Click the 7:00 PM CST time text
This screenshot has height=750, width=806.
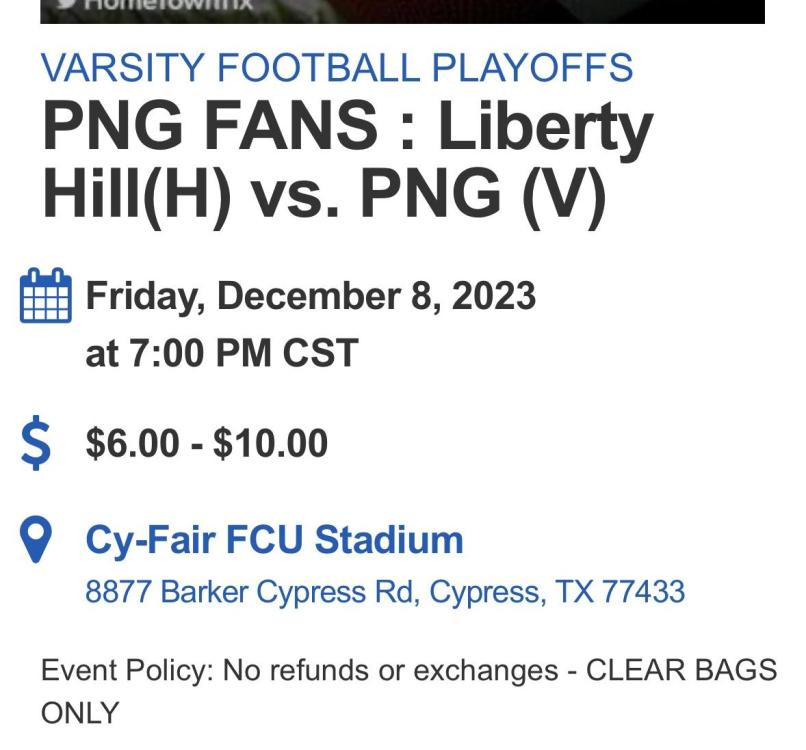[x=244, y=353]
